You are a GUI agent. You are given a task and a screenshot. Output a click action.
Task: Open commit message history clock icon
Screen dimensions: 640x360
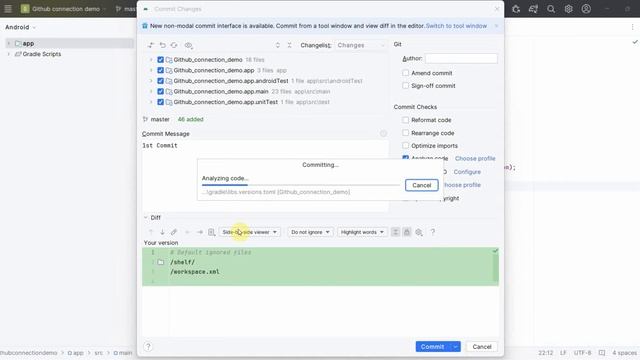click(383, 133)
